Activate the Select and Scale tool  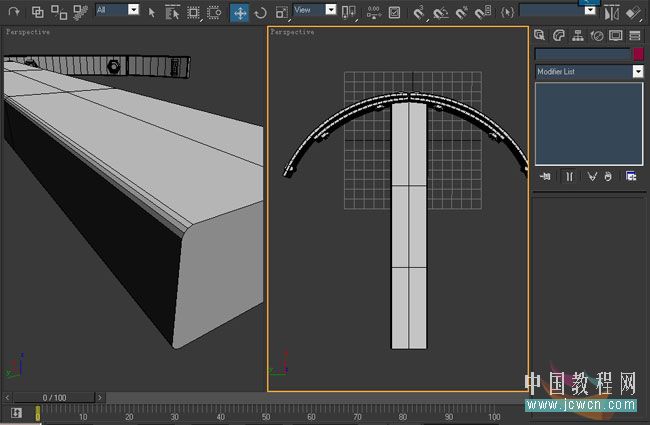pyautogui.click(x=281, y=13)
